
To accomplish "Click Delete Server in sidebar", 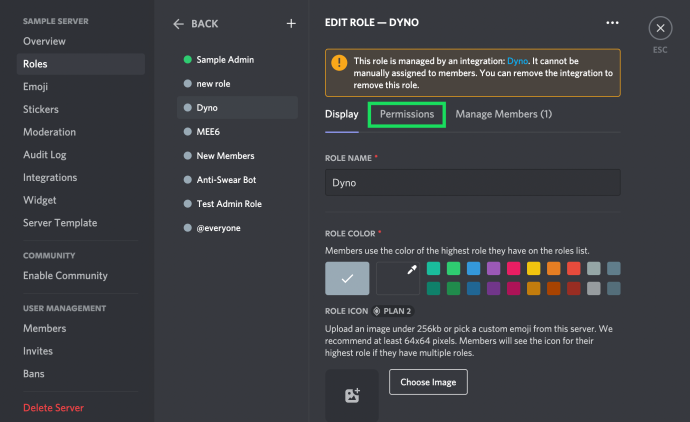I will [x=53, y=408].
